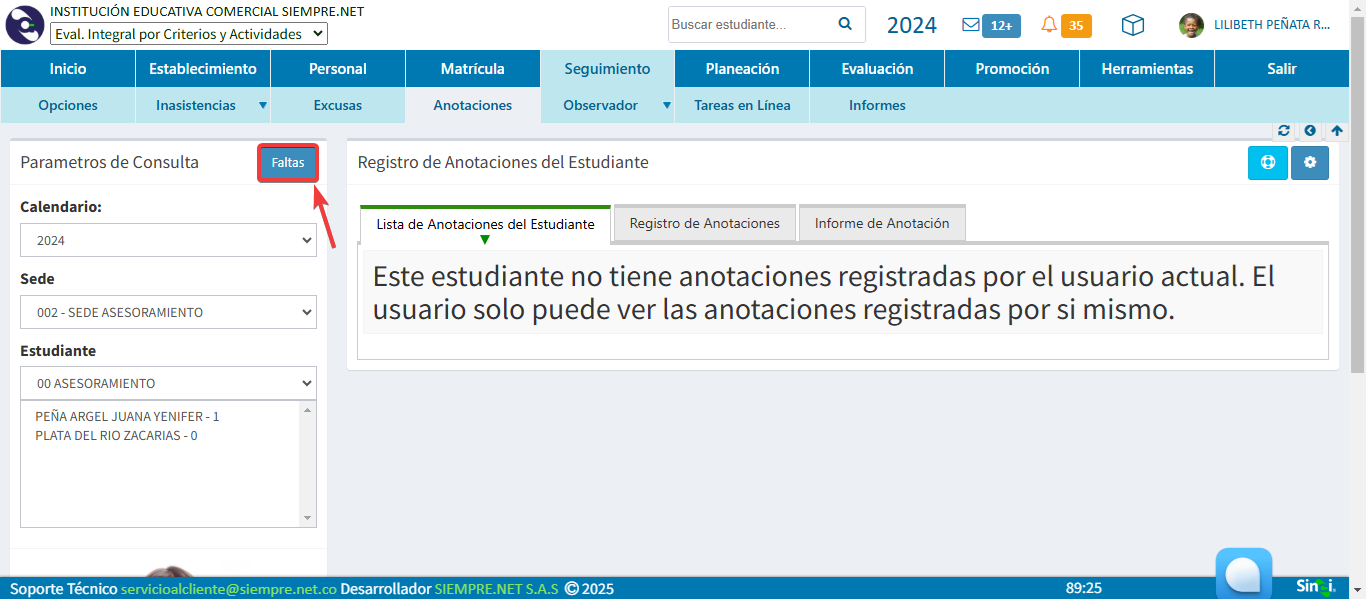The width and height of the screenshot is (1366, 599).
Task: Open the Evaluación menu
Action: click(877, 69)
